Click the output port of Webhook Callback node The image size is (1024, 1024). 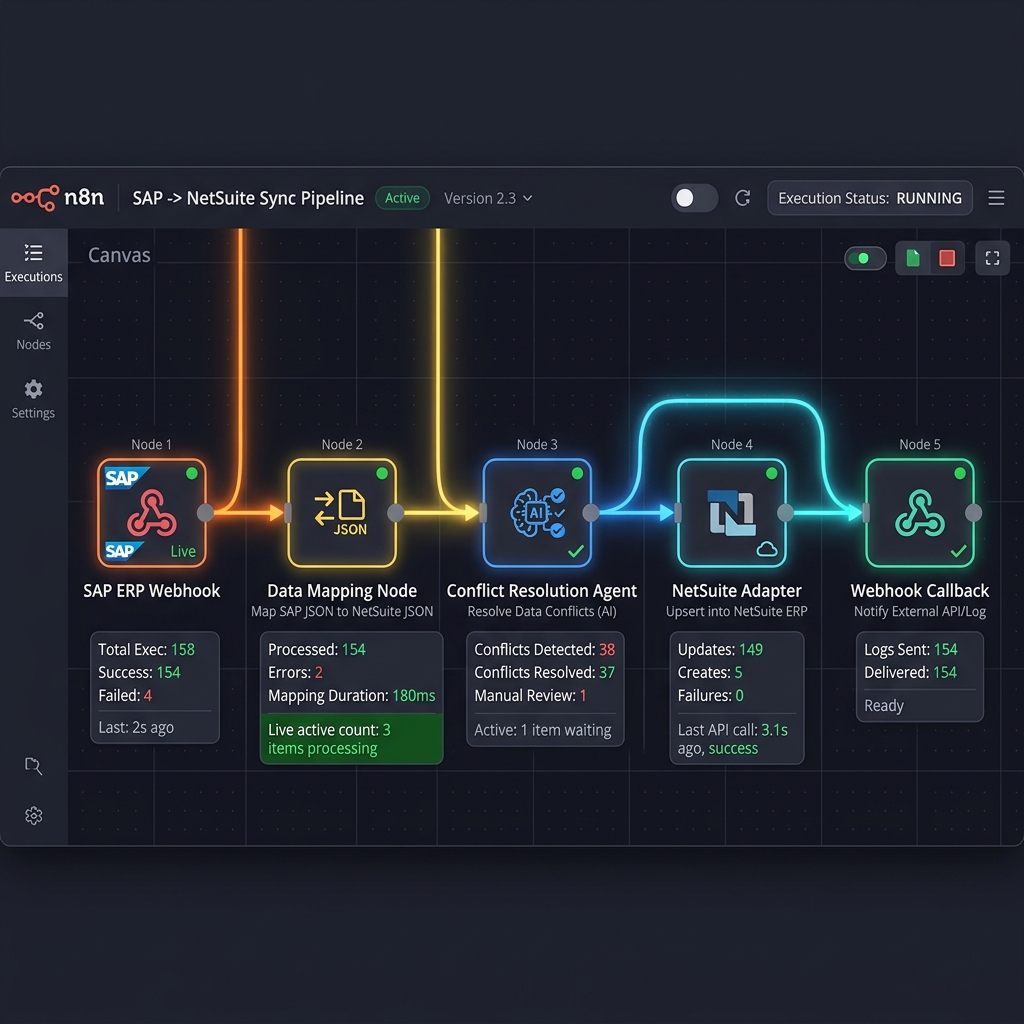coord(973,513)
